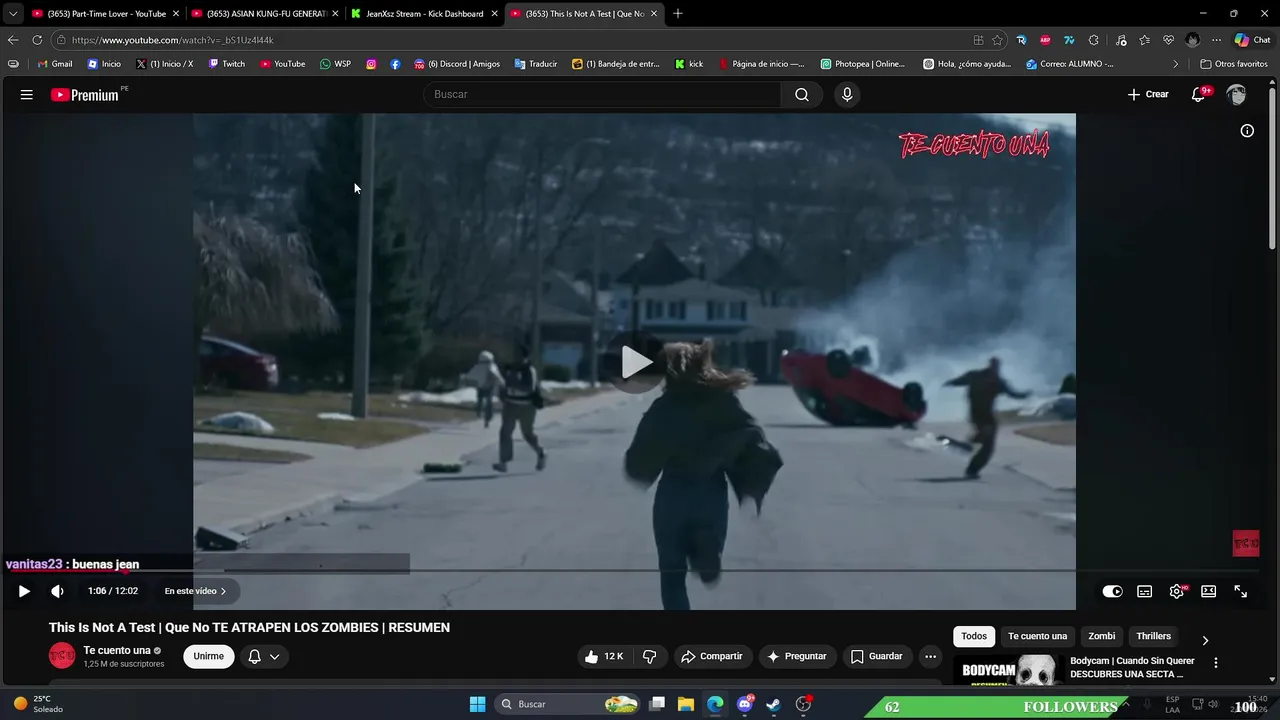Viewport: 1280px width, 720px height.
Task: Select the Thrillers filter chip
Action: tap(1153, 636)
